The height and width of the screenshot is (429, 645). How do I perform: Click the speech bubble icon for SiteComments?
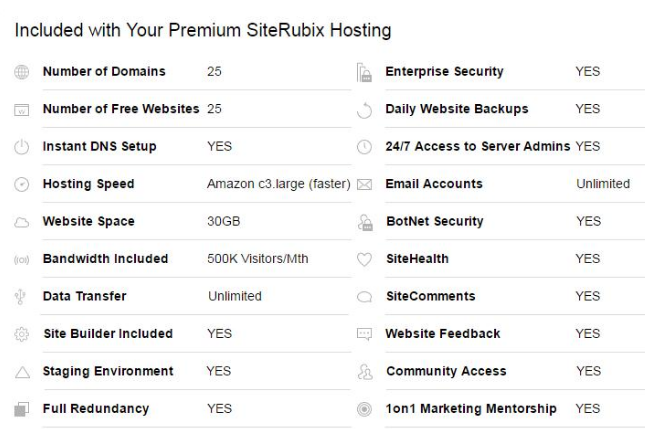[x=364, y=297]
